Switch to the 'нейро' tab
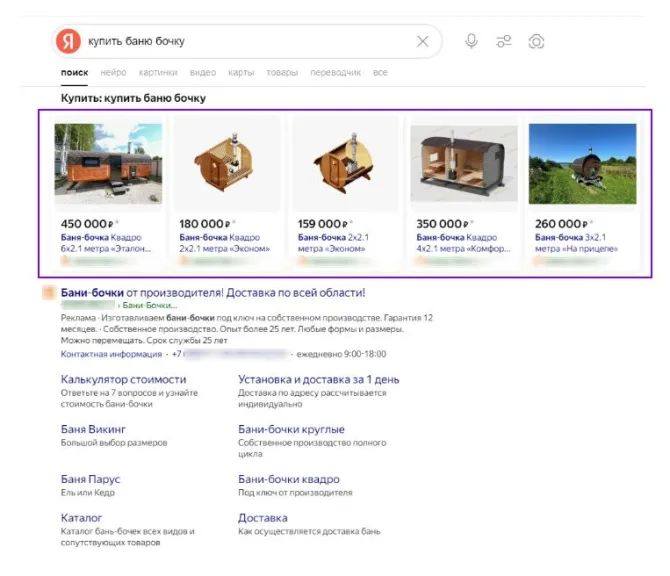This screenshot has height=576, width=670. tap(113, 73)
